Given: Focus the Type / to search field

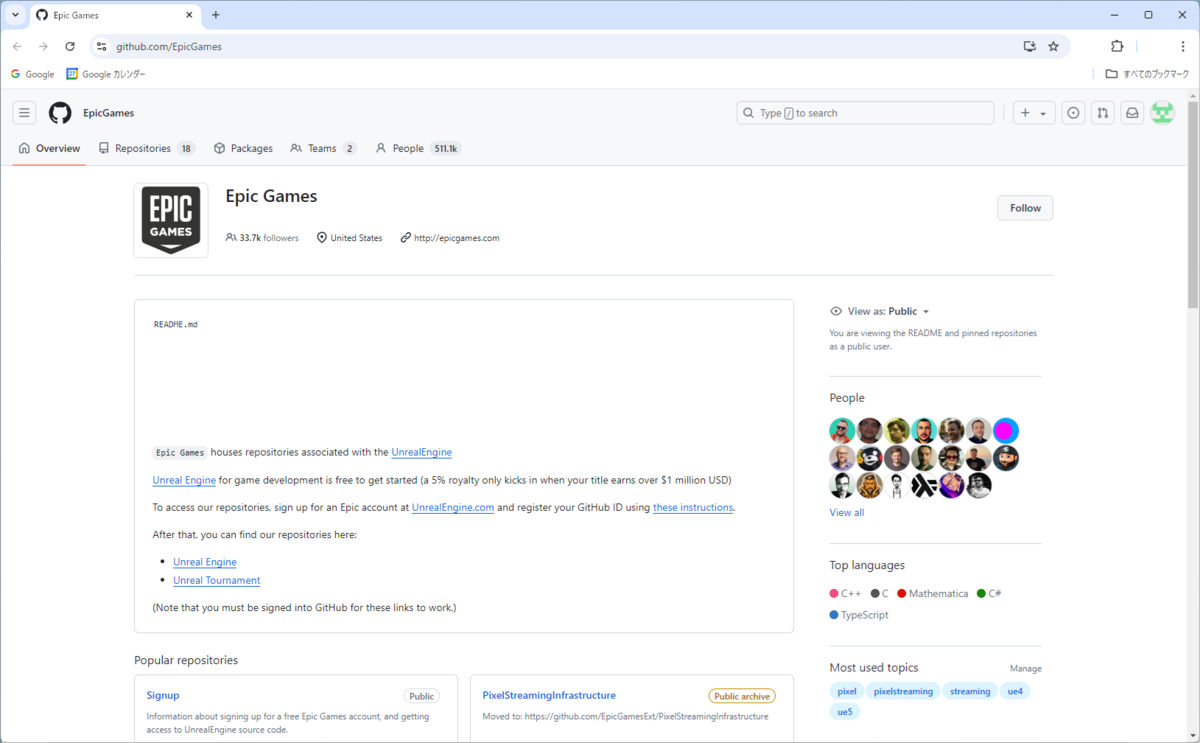Looking at the screenshot, I should click(865, 113).
